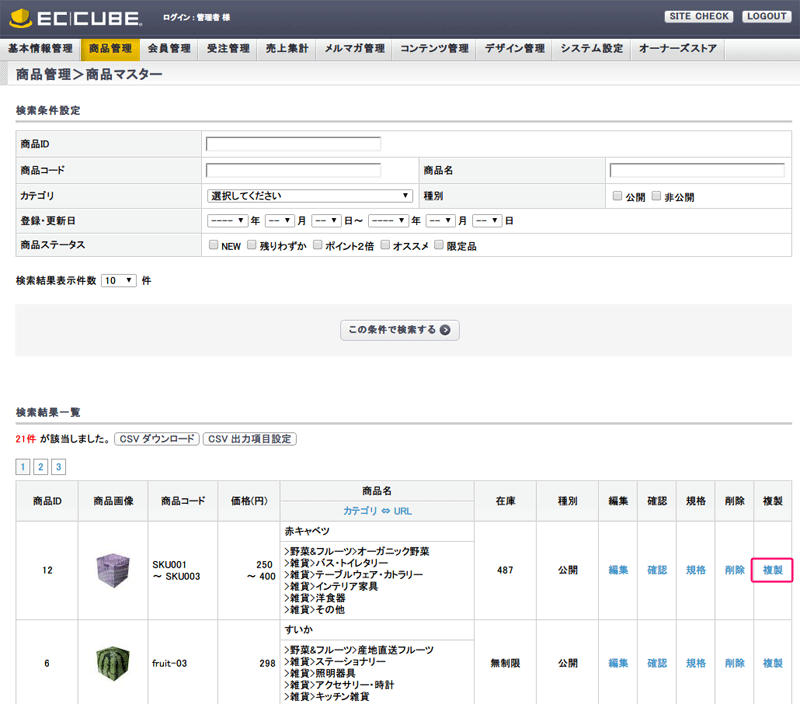Click the SITE CHECK button

click(699, 17)
